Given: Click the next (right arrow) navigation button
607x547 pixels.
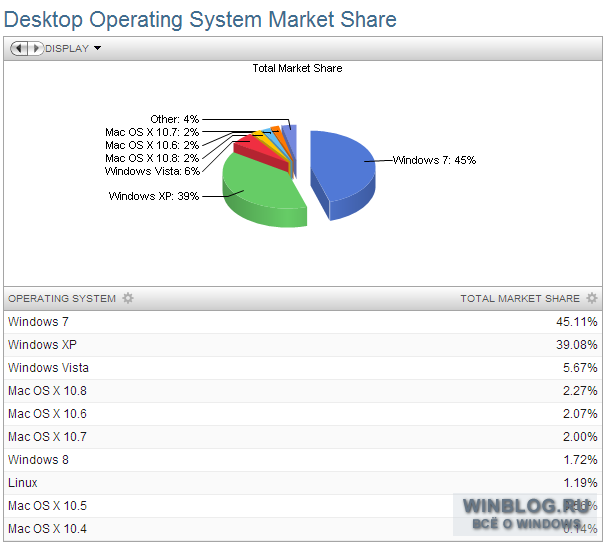Looking at the screenshot, I should point(36,48).
